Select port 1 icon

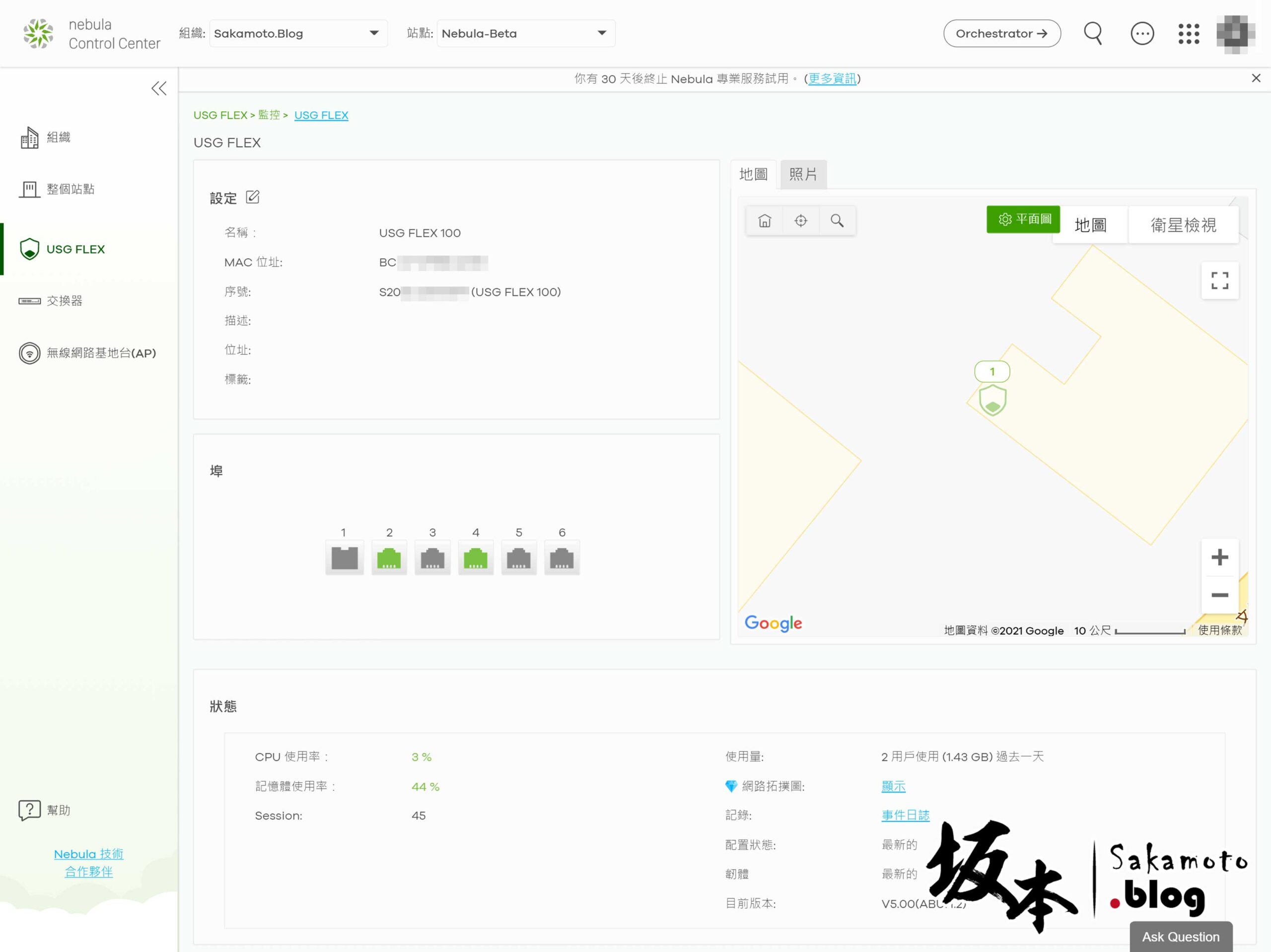pos(344,557)
